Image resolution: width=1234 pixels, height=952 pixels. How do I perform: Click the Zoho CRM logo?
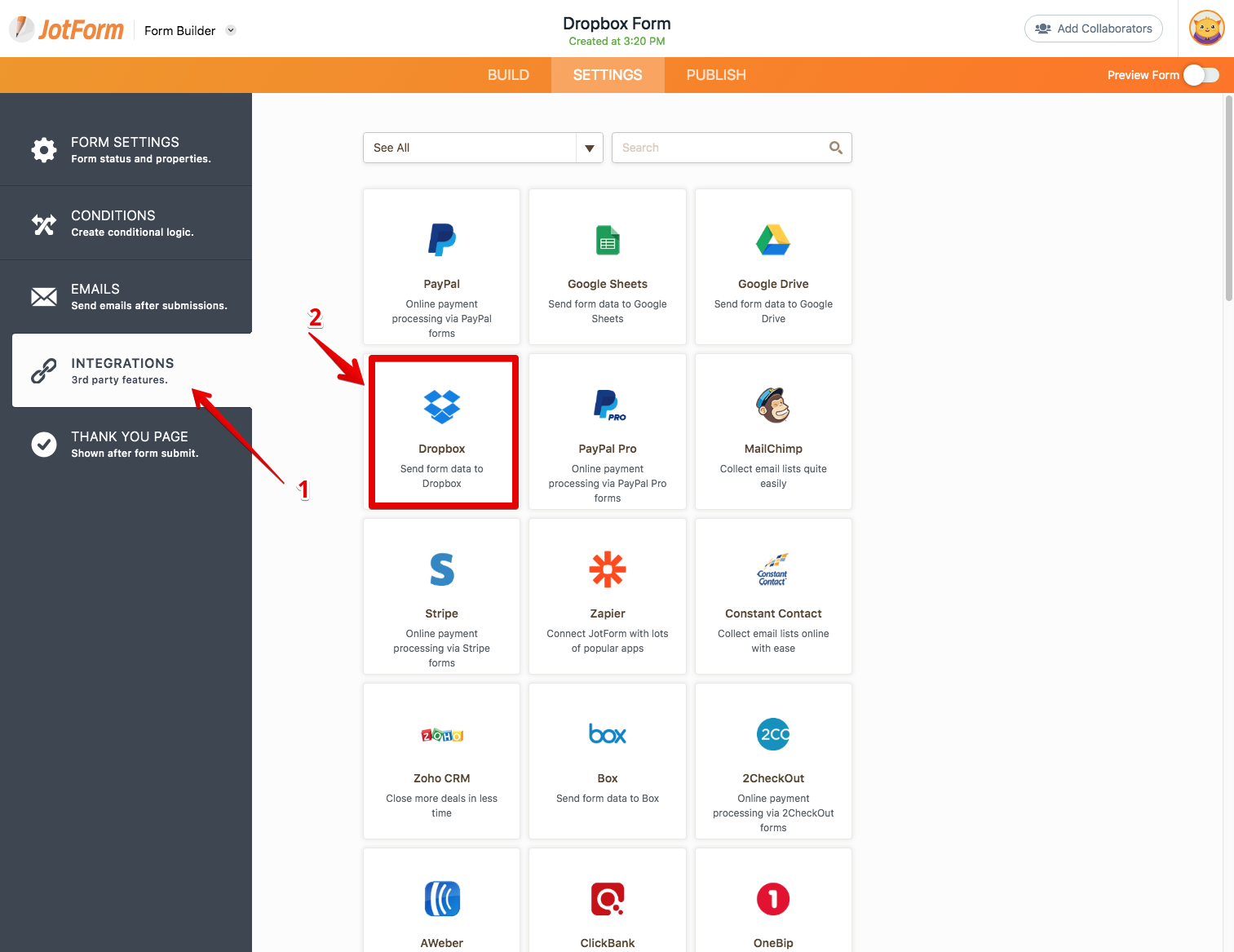click(442, 735)
